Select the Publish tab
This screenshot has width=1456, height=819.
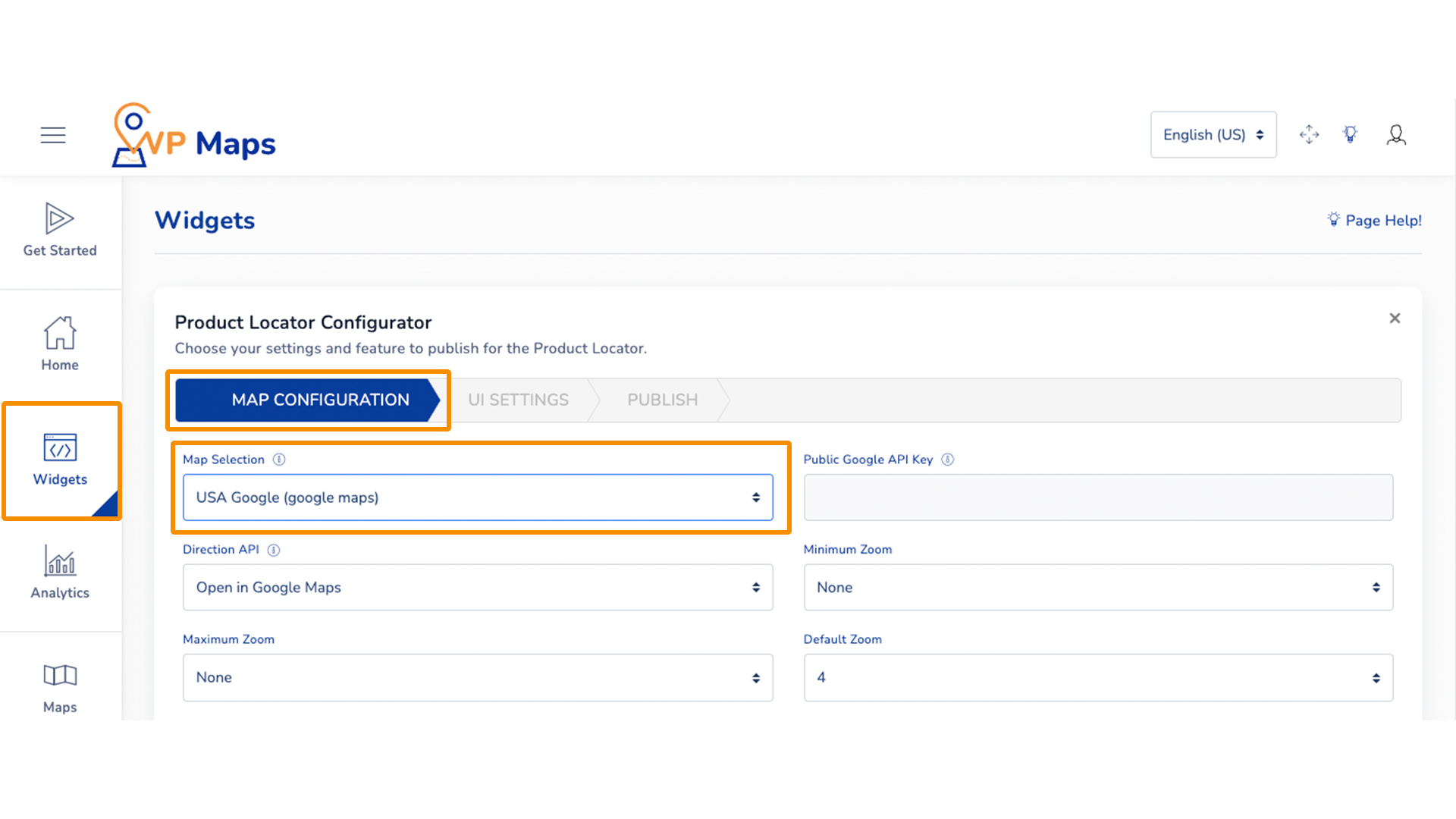tap(661, 400)
